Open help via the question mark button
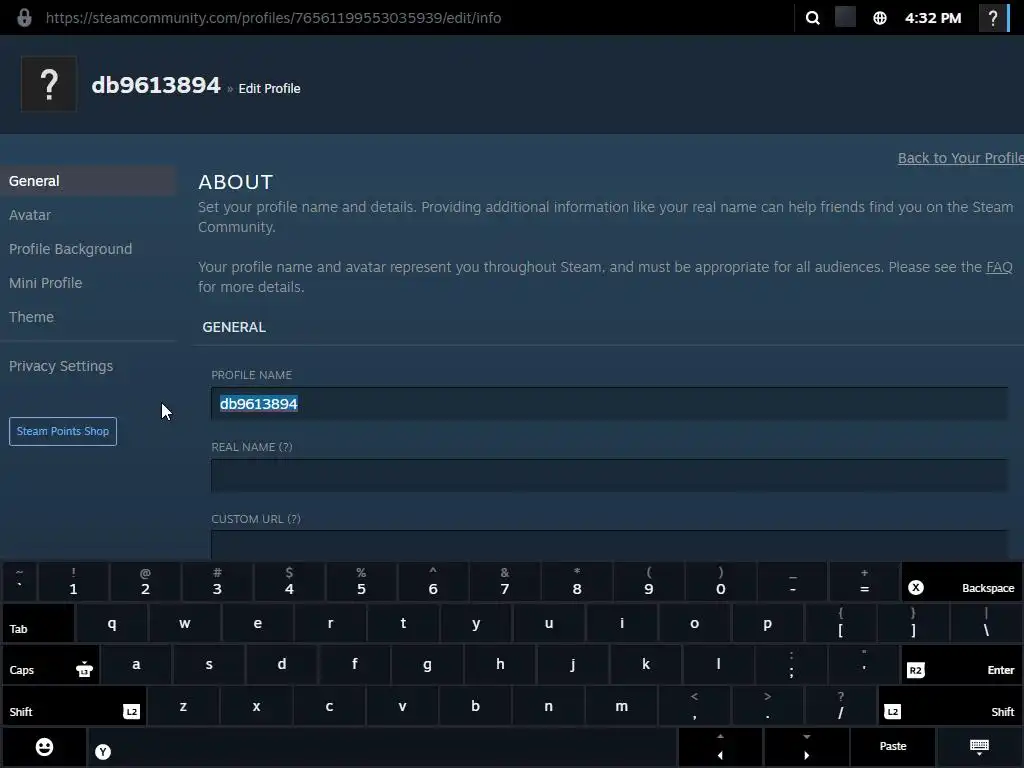This screenshot has width=1024, height=768. pos(993,18)
